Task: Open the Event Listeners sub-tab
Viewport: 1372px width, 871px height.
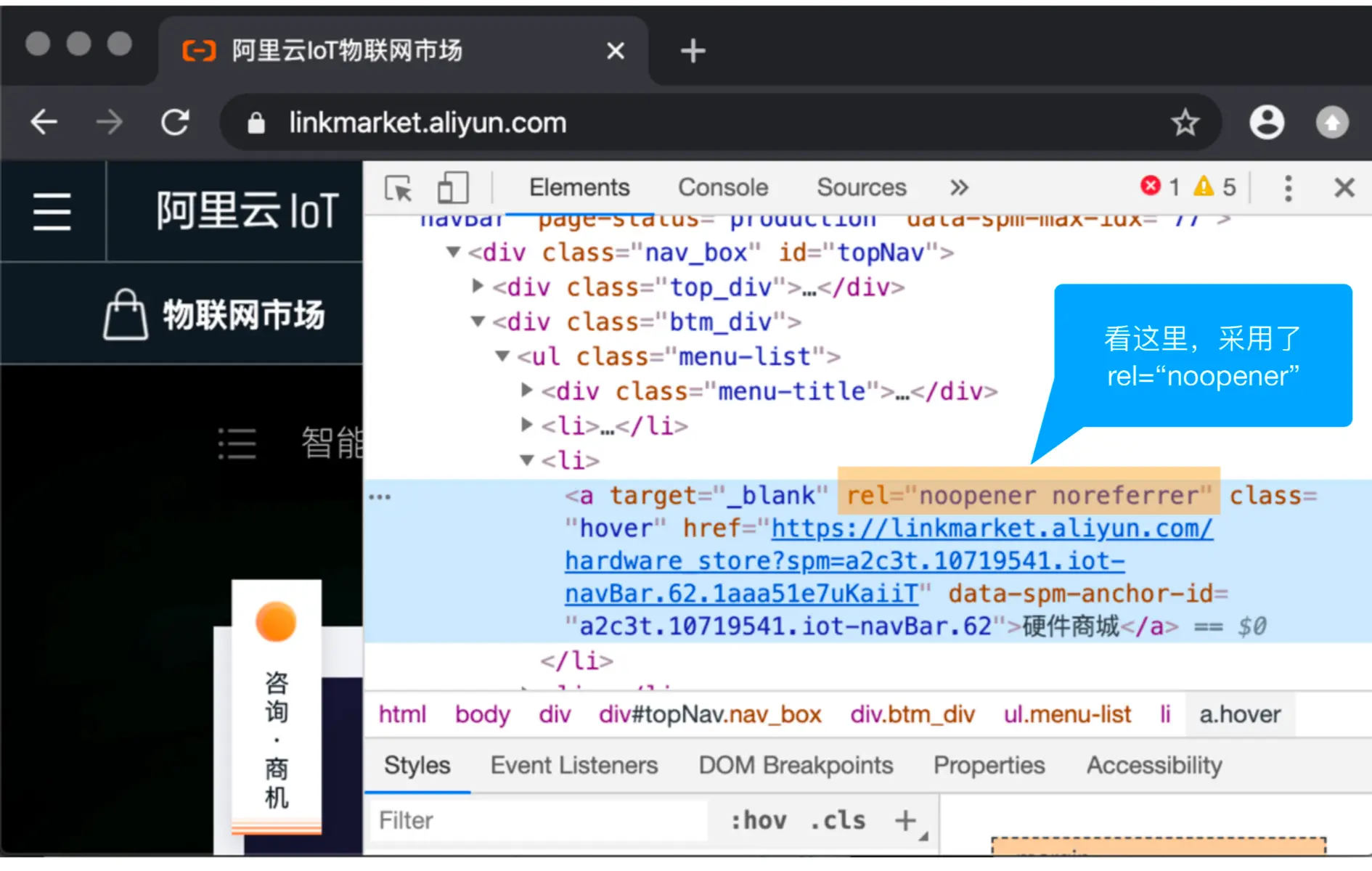Action: click(x=574, y=765)
